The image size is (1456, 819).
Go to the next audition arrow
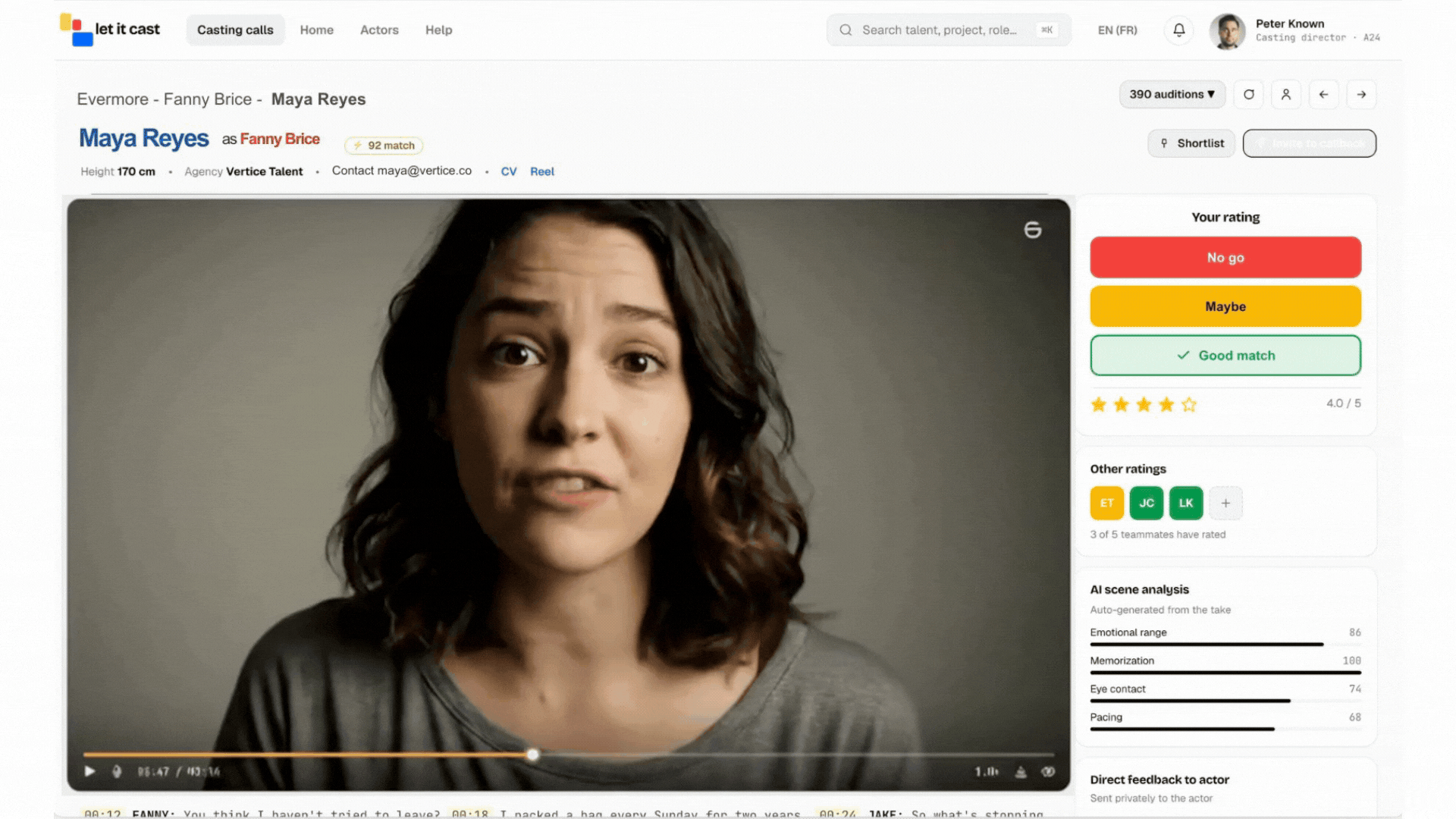(1362, 95)
